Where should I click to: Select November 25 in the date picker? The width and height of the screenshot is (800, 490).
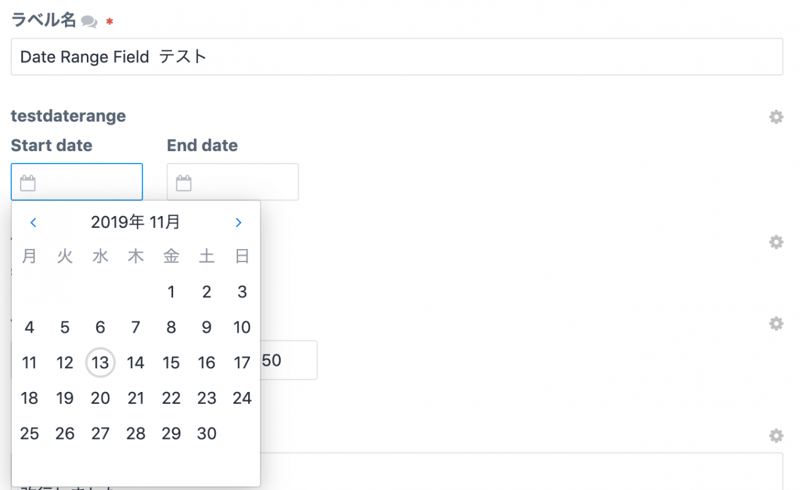coord(29,433)
